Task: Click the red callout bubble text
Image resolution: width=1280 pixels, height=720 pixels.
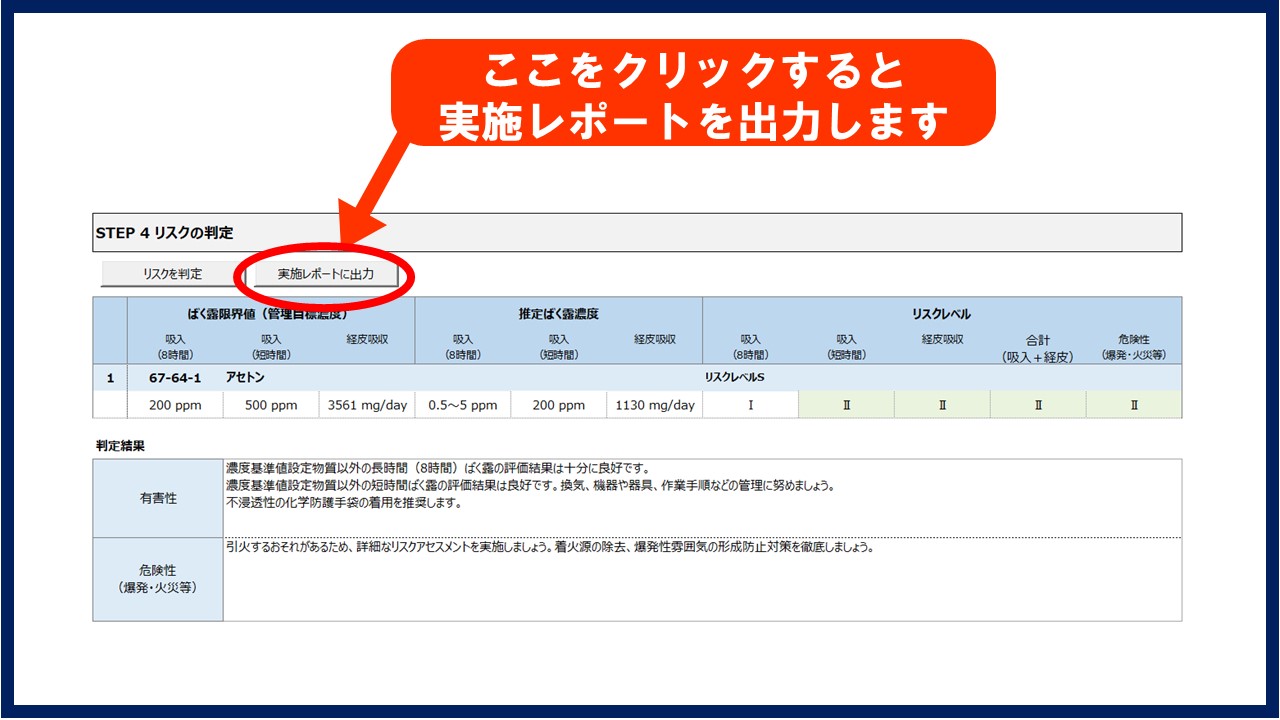Action: pyautogui.click(x=693, y=95)
